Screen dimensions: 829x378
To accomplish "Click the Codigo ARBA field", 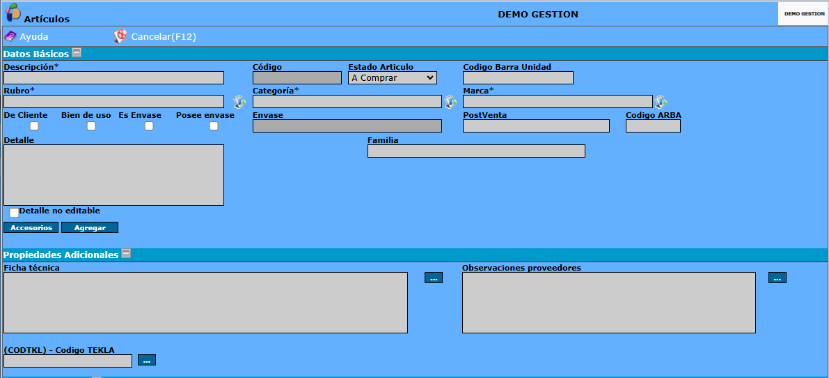I will coord(653,126).
